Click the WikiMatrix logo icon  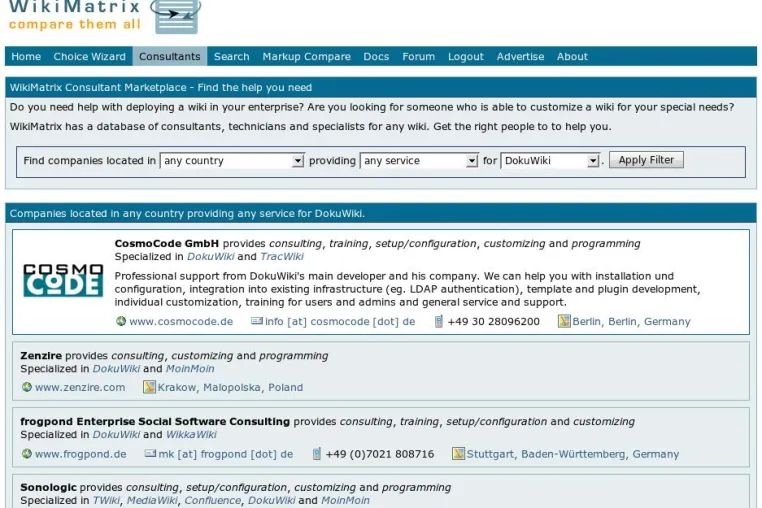pyautogui.click(x=176, y=16)
